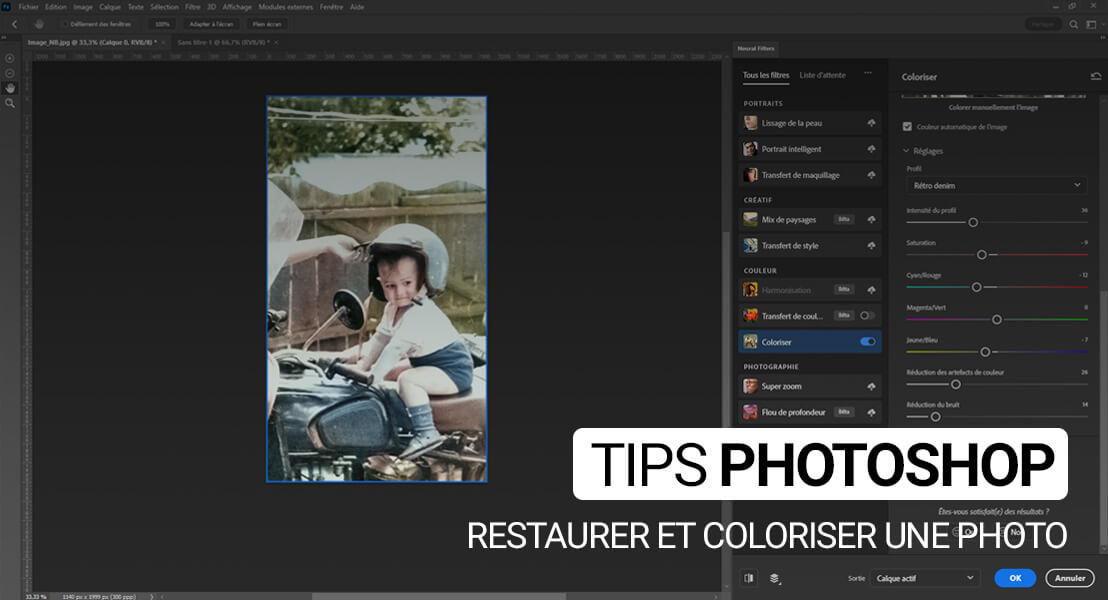Viewport: 1108px width, 600px height.
Task: Open the Fichier menu
Action: (x=29, y=7)
